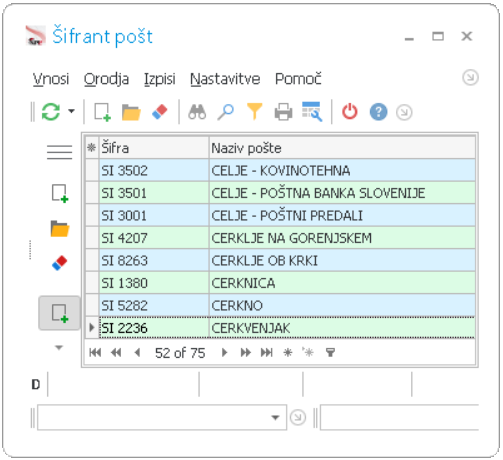Click the magnifying glass search icon
This screenshot has height=460, width=503.
tap(226, 112)
